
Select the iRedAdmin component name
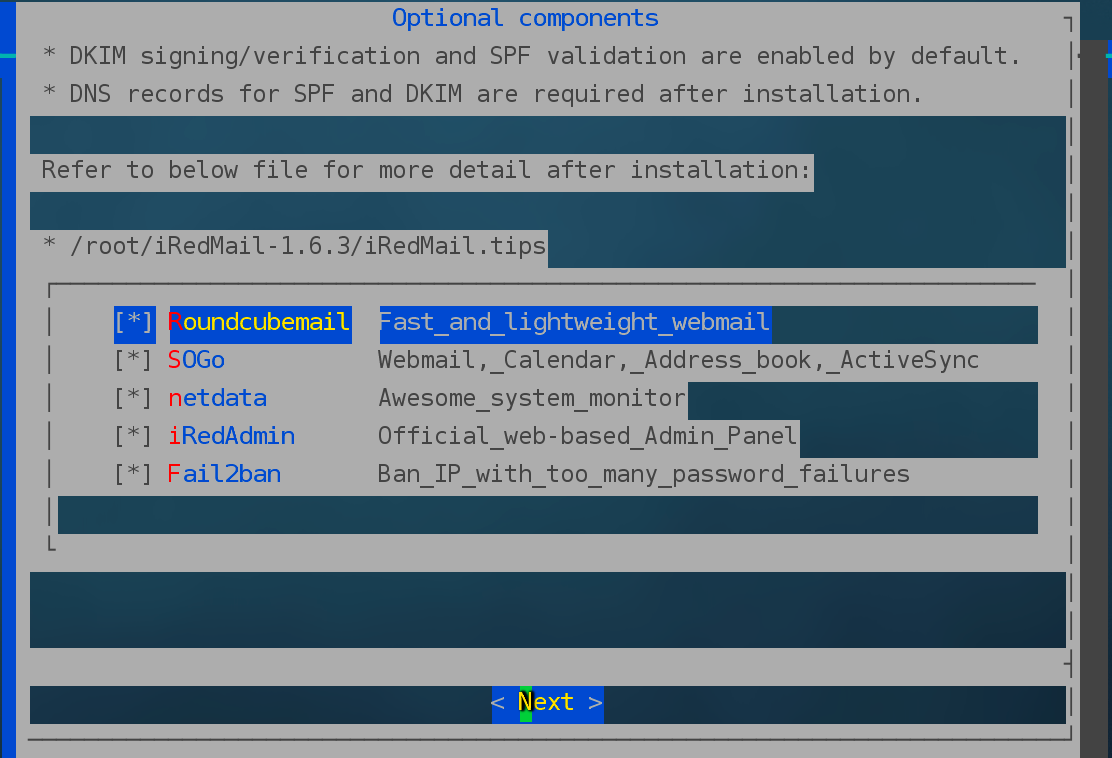pos(232,437)
